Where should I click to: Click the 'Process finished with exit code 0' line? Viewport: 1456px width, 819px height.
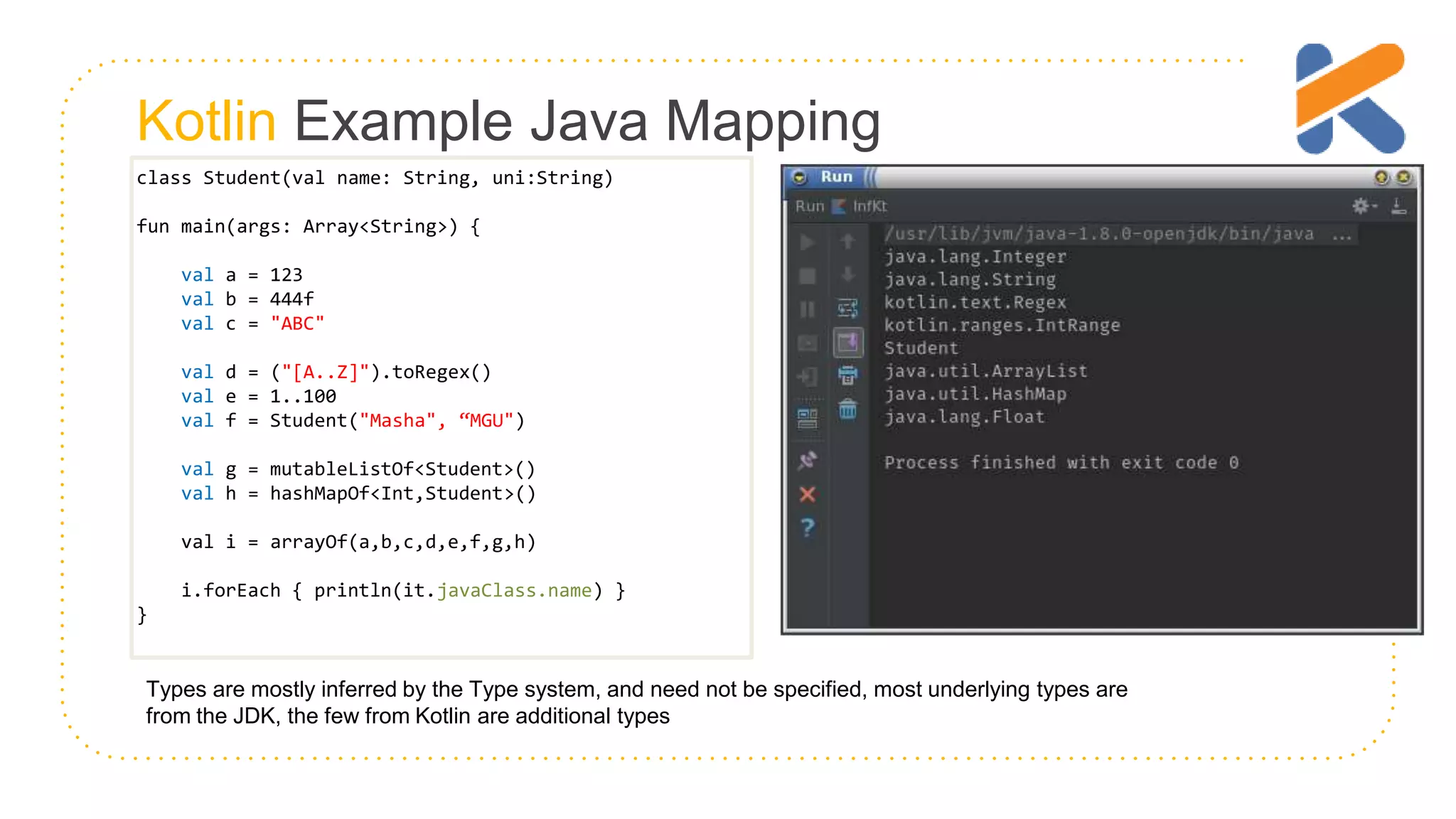coord(1061,463)
